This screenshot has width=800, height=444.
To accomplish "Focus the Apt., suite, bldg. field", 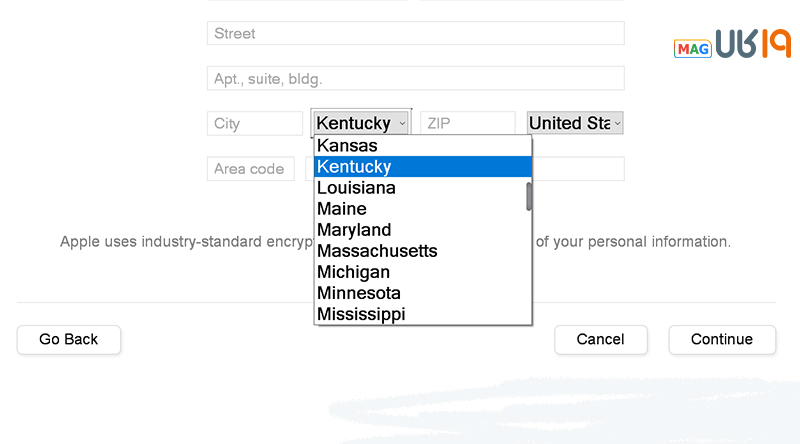I will [415, 78].
